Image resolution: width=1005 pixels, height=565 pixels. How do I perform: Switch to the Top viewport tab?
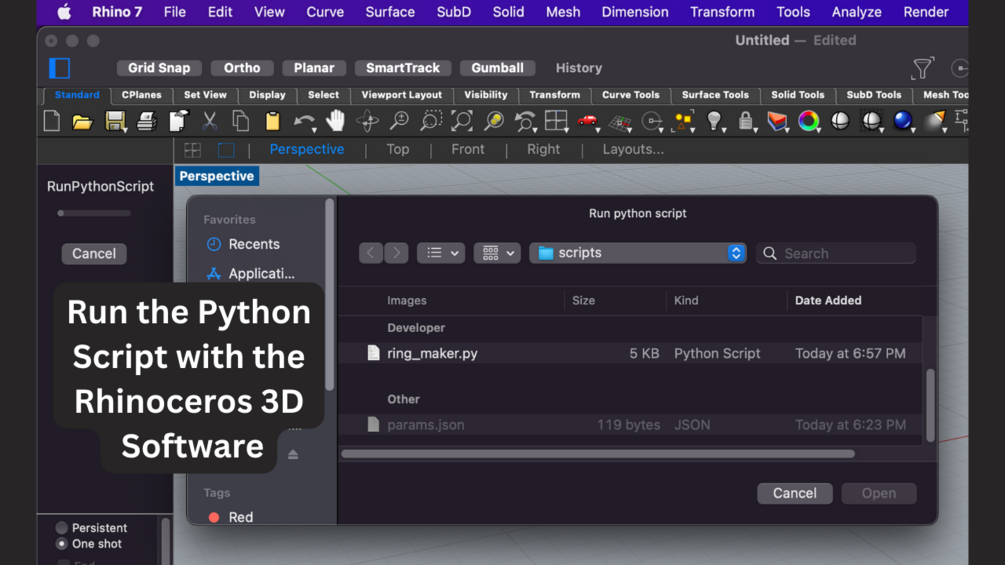397,149
